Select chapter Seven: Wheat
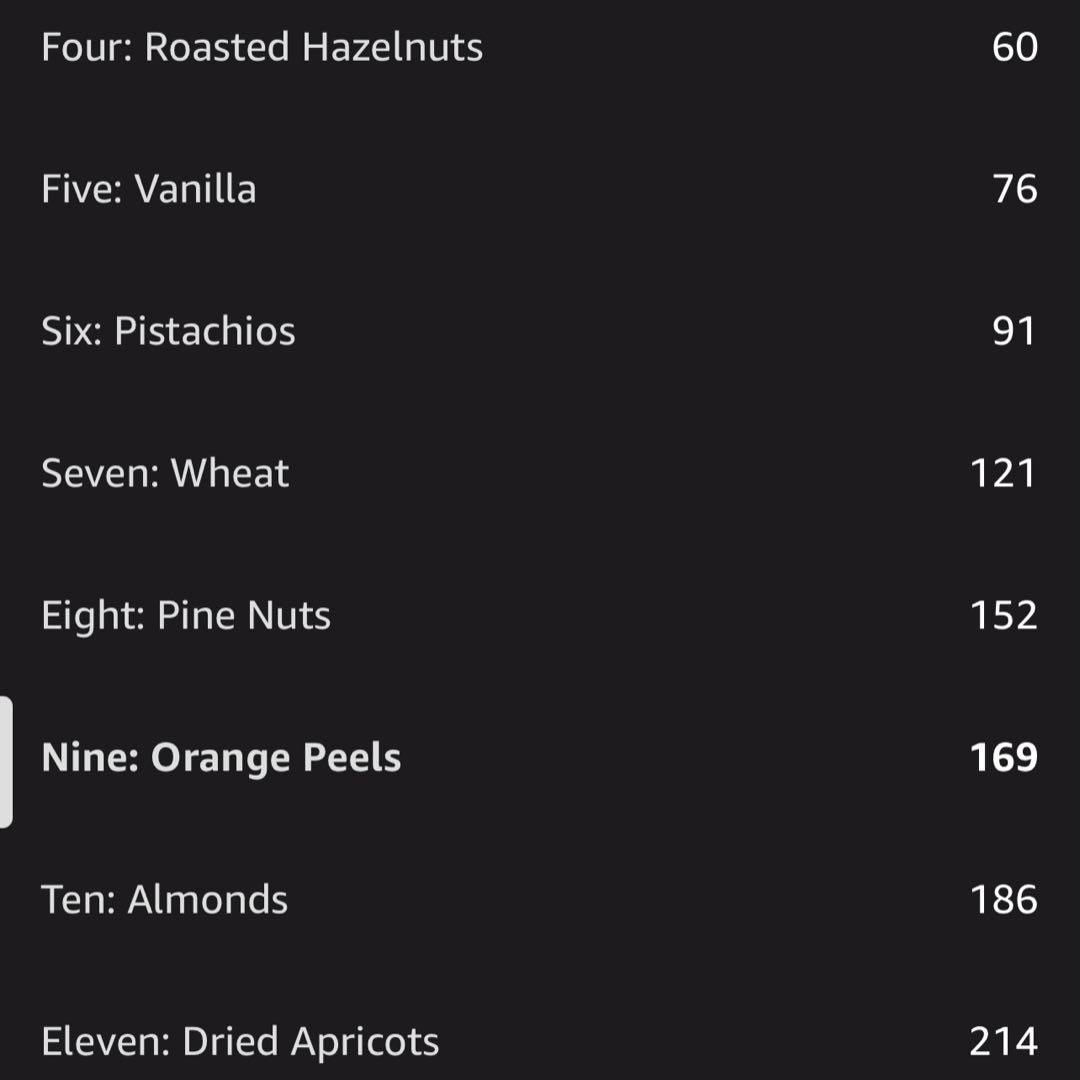Image resolution: width=1080 pixels, height=1080 pixels. pos(165,473)
